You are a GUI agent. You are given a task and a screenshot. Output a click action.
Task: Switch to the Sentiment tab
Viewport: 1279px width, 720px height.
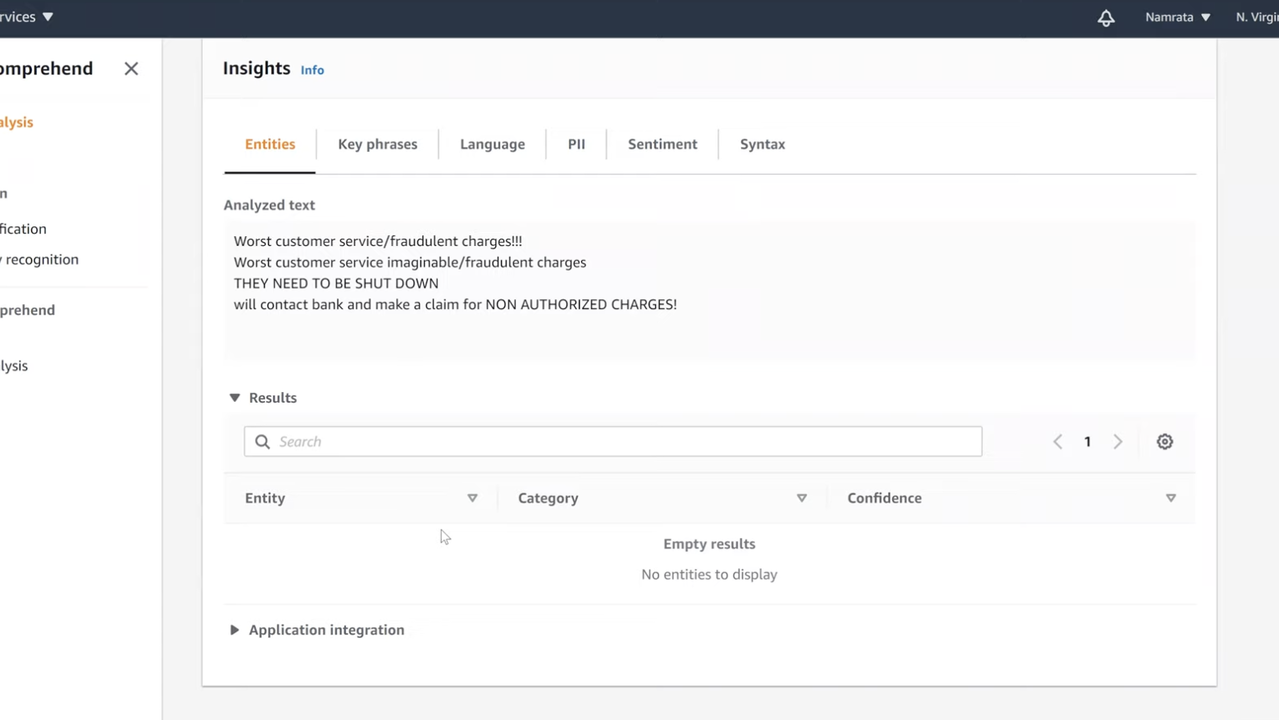[x=662, y=144]
